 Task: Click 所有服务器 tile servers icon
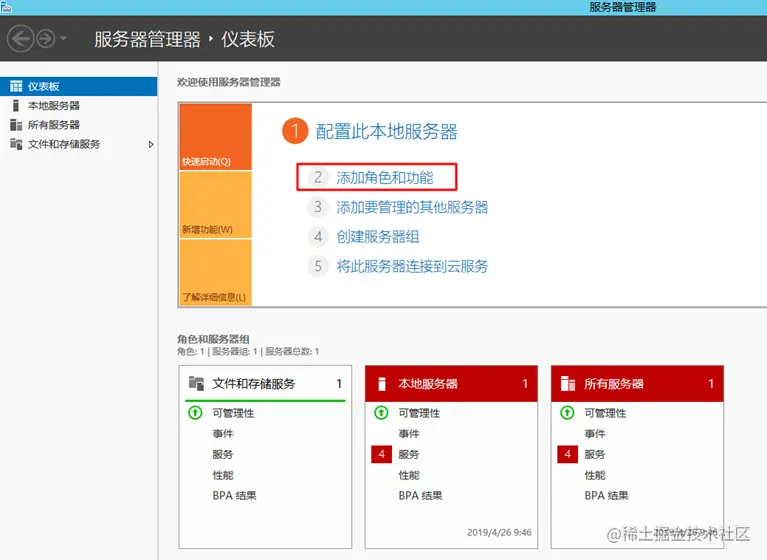click(x=568, y=384)
